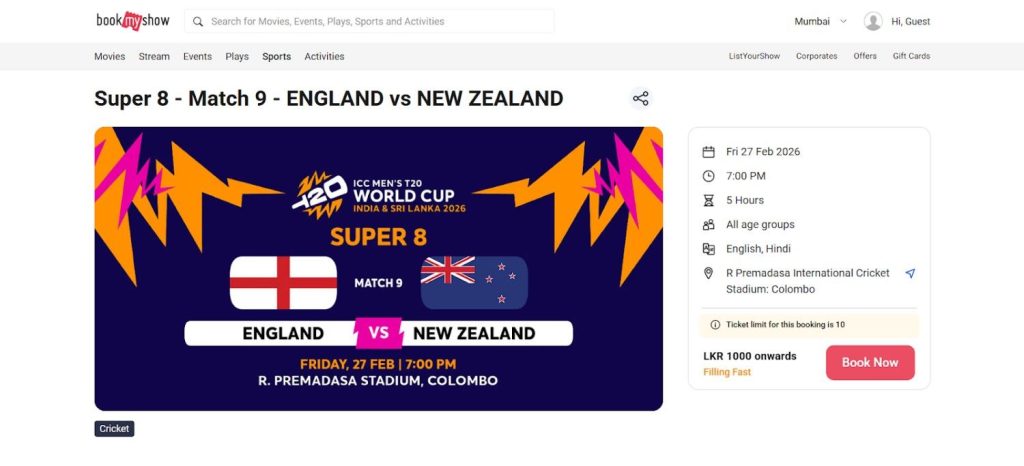Click the BookMyShow logo
The width and height of the screenshot is (1024, 466).
(x=131, y=20)
